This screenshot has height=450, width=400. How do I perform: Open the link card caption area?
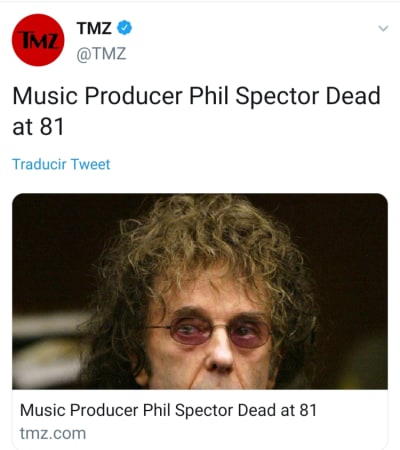[x=200, y=420]
